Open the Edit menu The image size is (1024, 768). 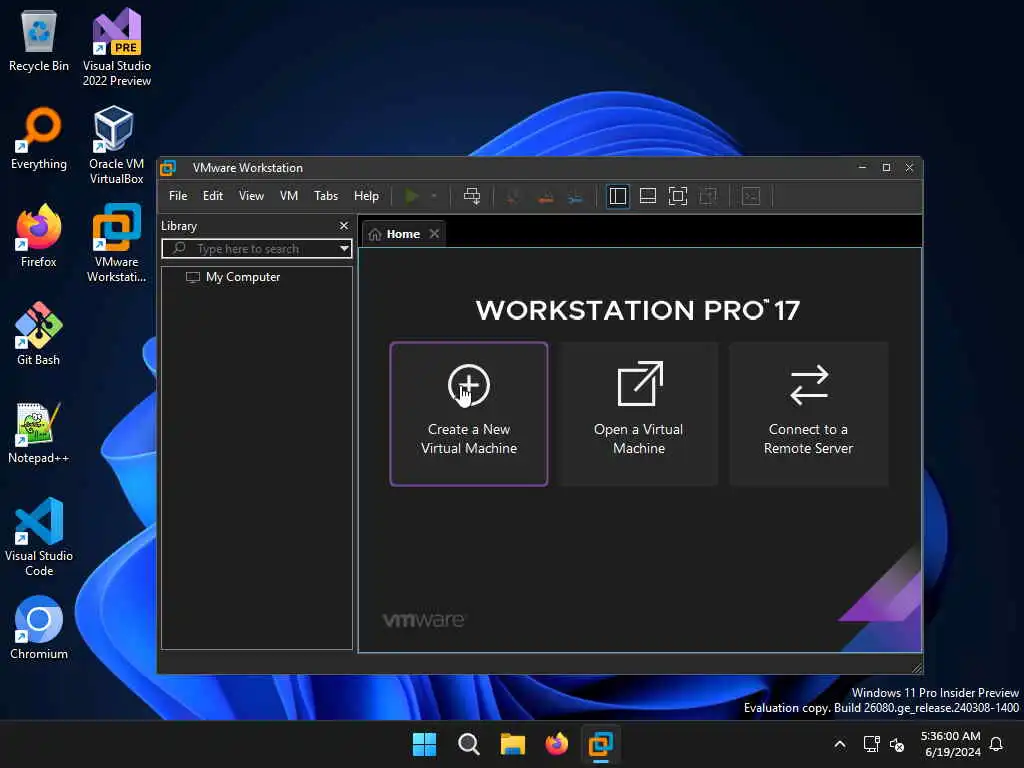pos(213,196)
